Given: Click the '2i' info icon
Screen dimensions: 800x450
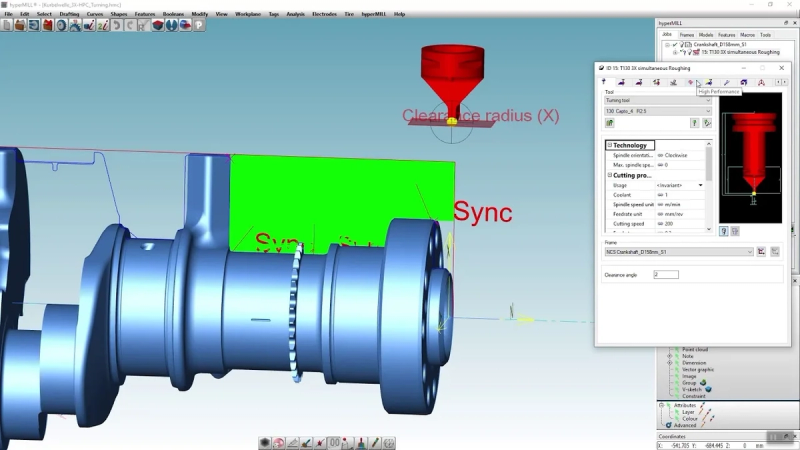Looking at the screenshot, I should click(x=103, y=25).
